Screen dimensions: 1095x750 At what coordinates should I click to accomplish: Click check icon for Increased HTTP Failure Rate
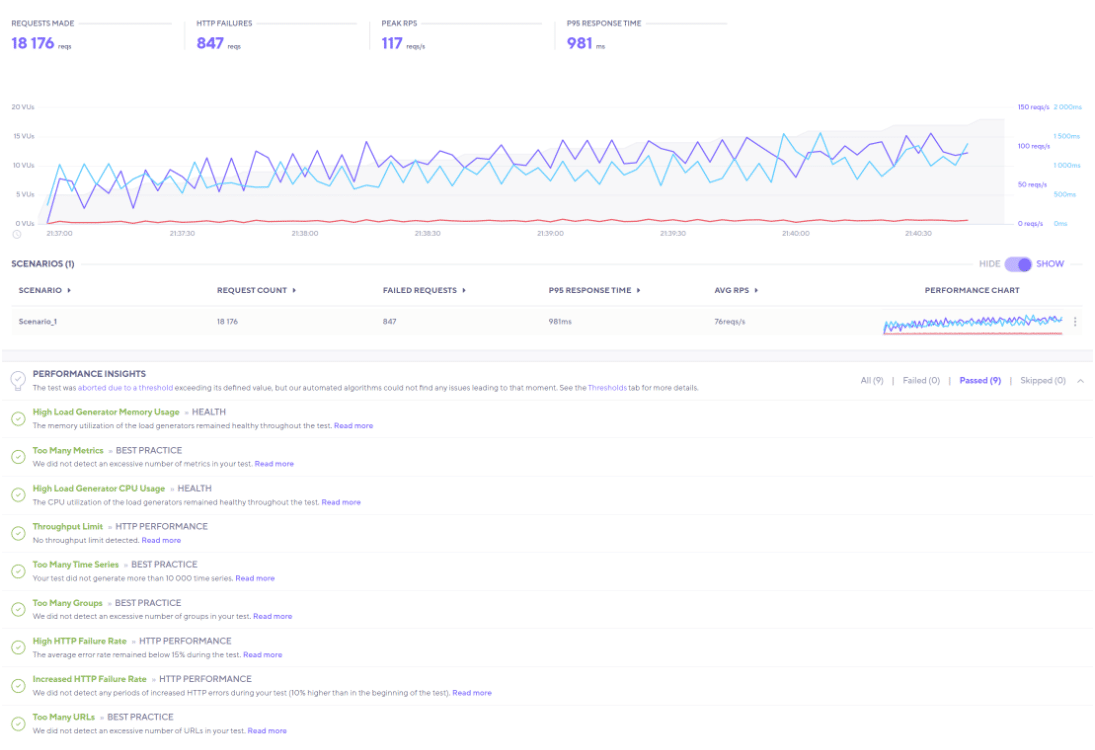tap(18, 686)
